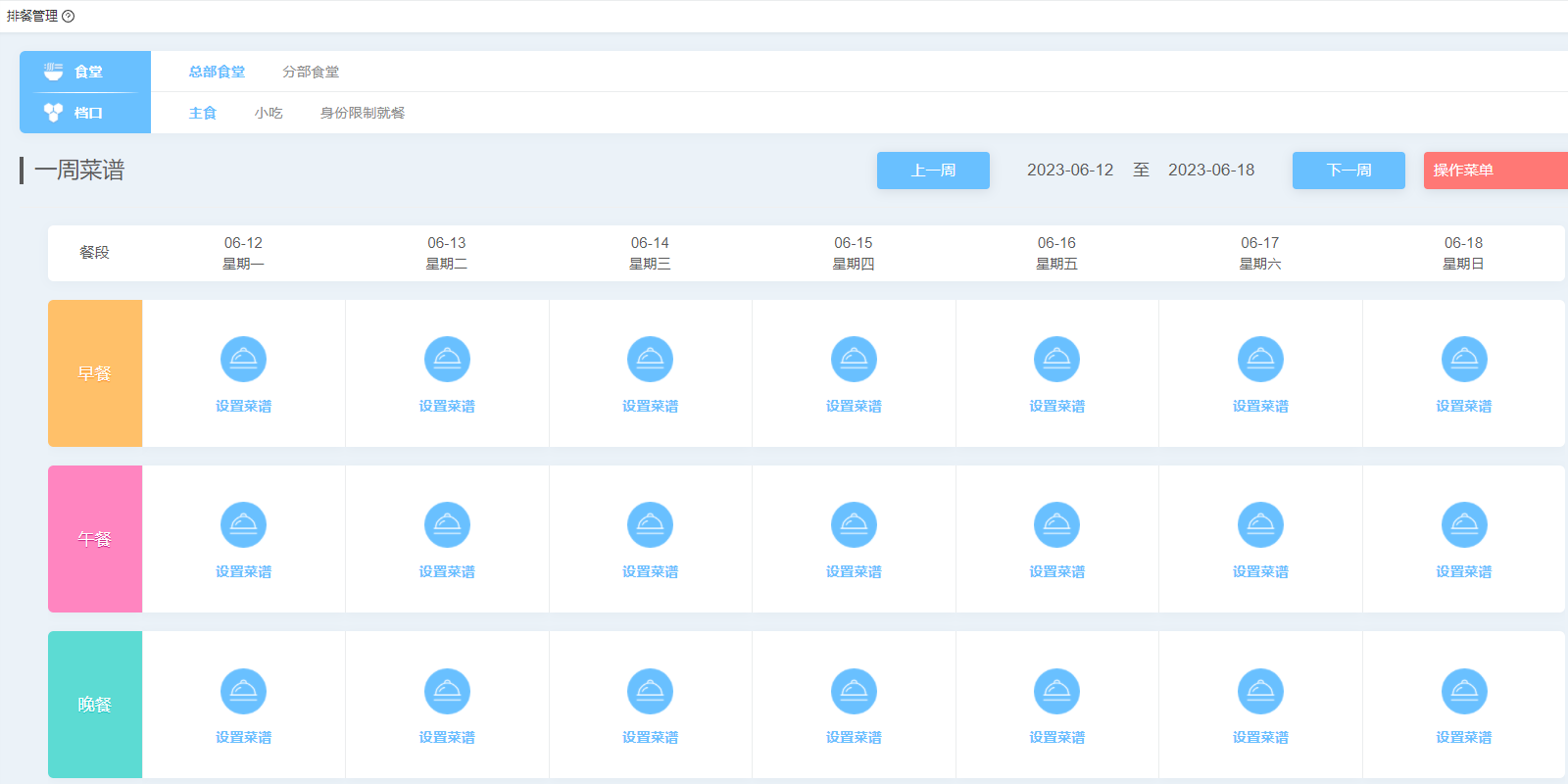The height and width of the screenshot is (784, 1568).
Task: Click lunch dish icon for Wednesday 06-14
Action: [650, 525]
